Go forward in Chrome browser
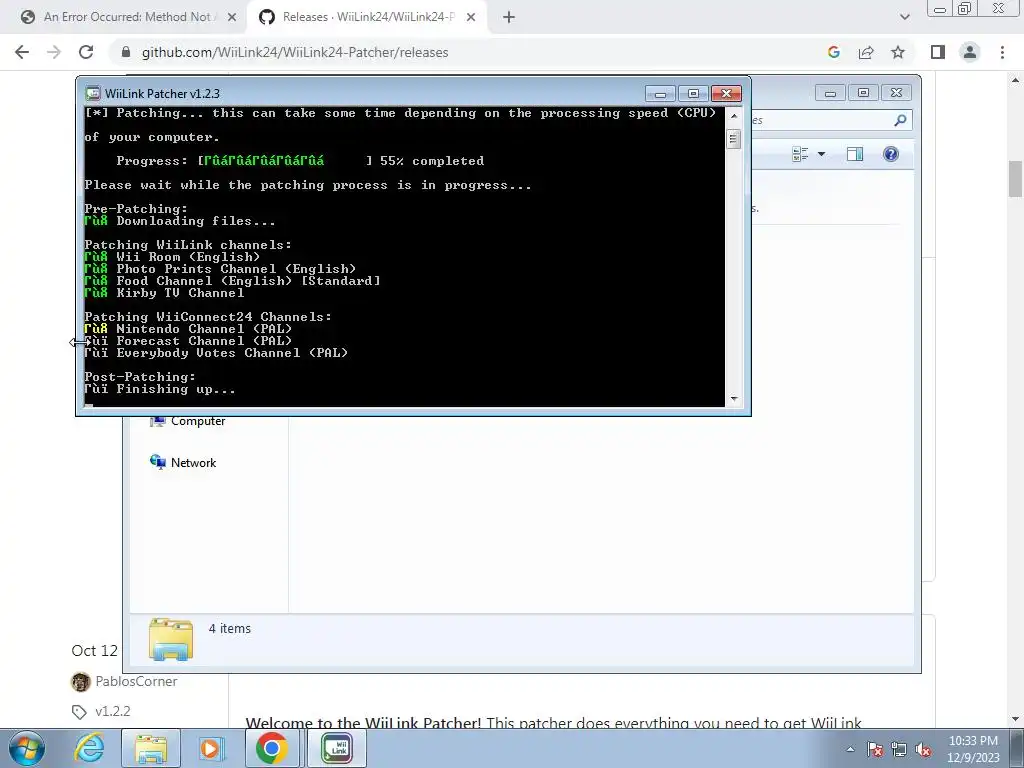Viewport: 1024px width, 768px height. point(54,52)
